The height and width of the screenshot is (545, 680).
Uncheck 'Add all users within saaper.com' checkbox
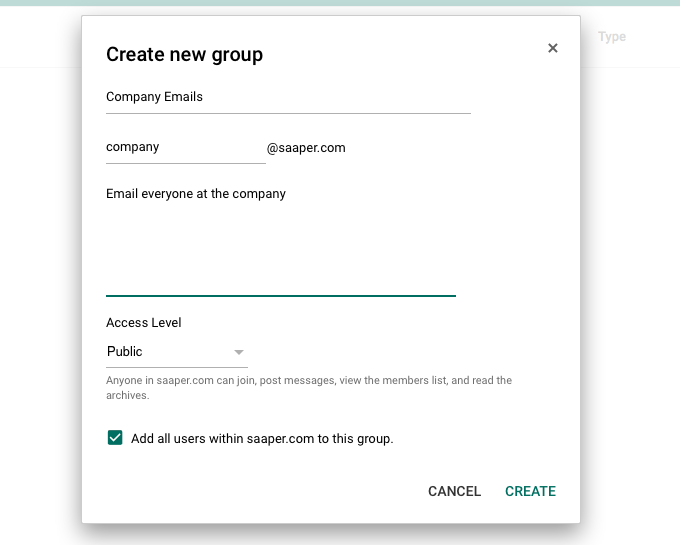tap(115, 438)
